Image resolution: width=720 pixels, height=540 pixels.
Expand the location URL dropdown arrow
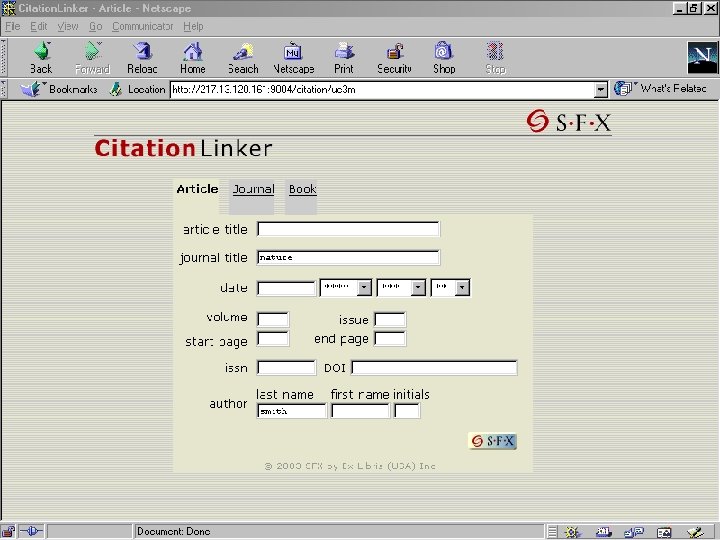click(x=601, y=90)
